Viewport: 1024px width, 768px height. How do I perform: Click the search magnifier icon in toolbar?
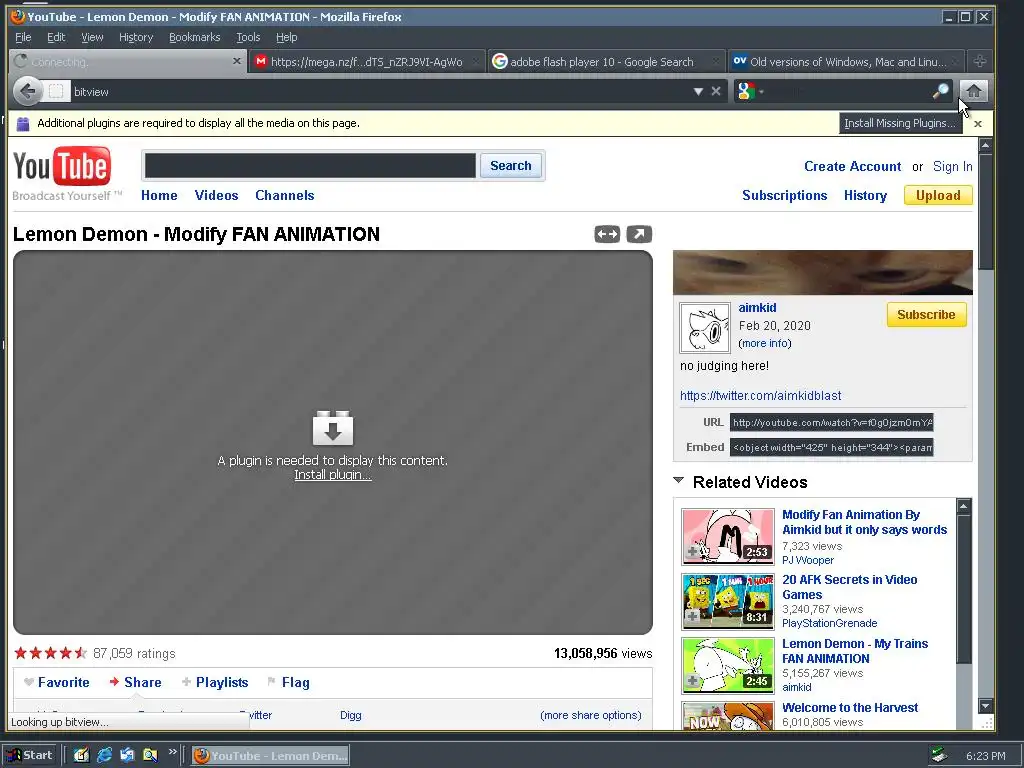pos(940,91)
